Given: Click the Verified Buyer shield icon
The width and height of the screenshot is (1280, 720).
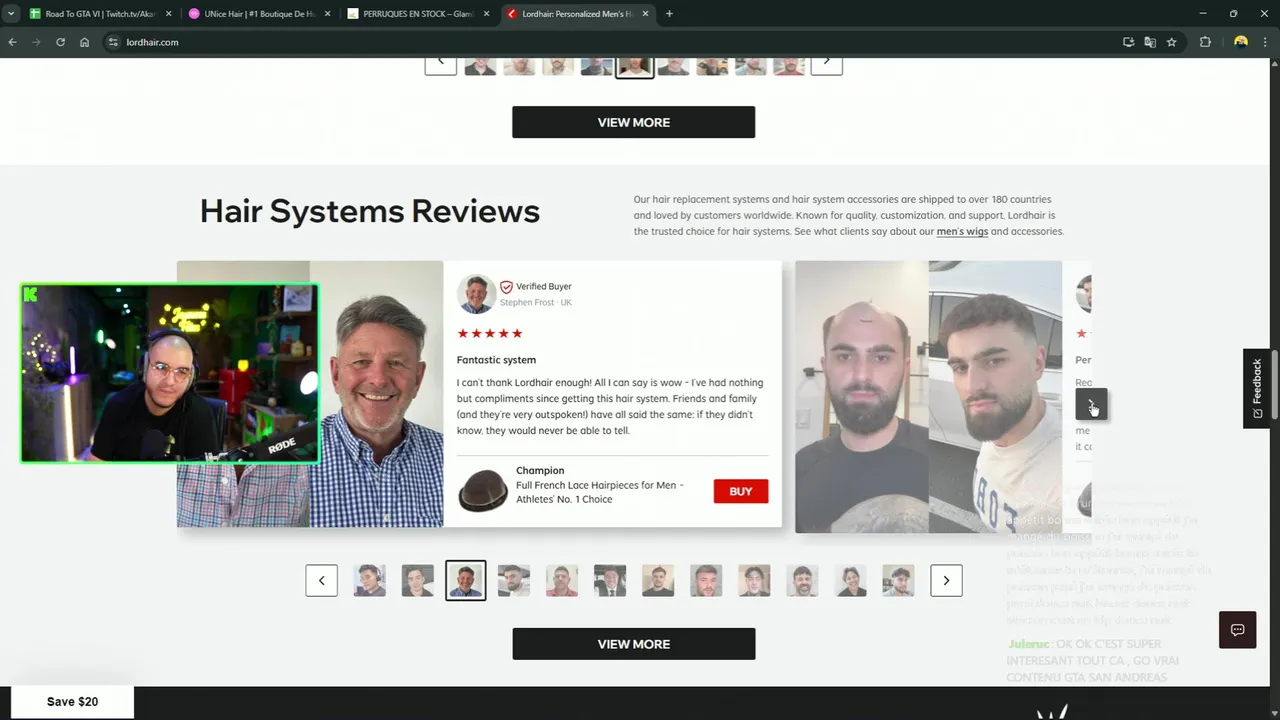Looking at the screenshot, I should (506, 287).
